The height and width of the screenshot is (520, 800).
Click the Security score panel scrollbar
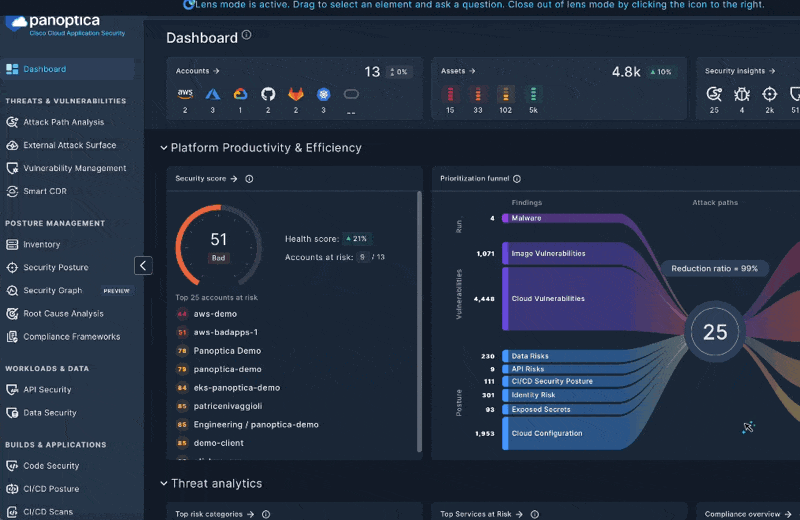click(419, 321)
